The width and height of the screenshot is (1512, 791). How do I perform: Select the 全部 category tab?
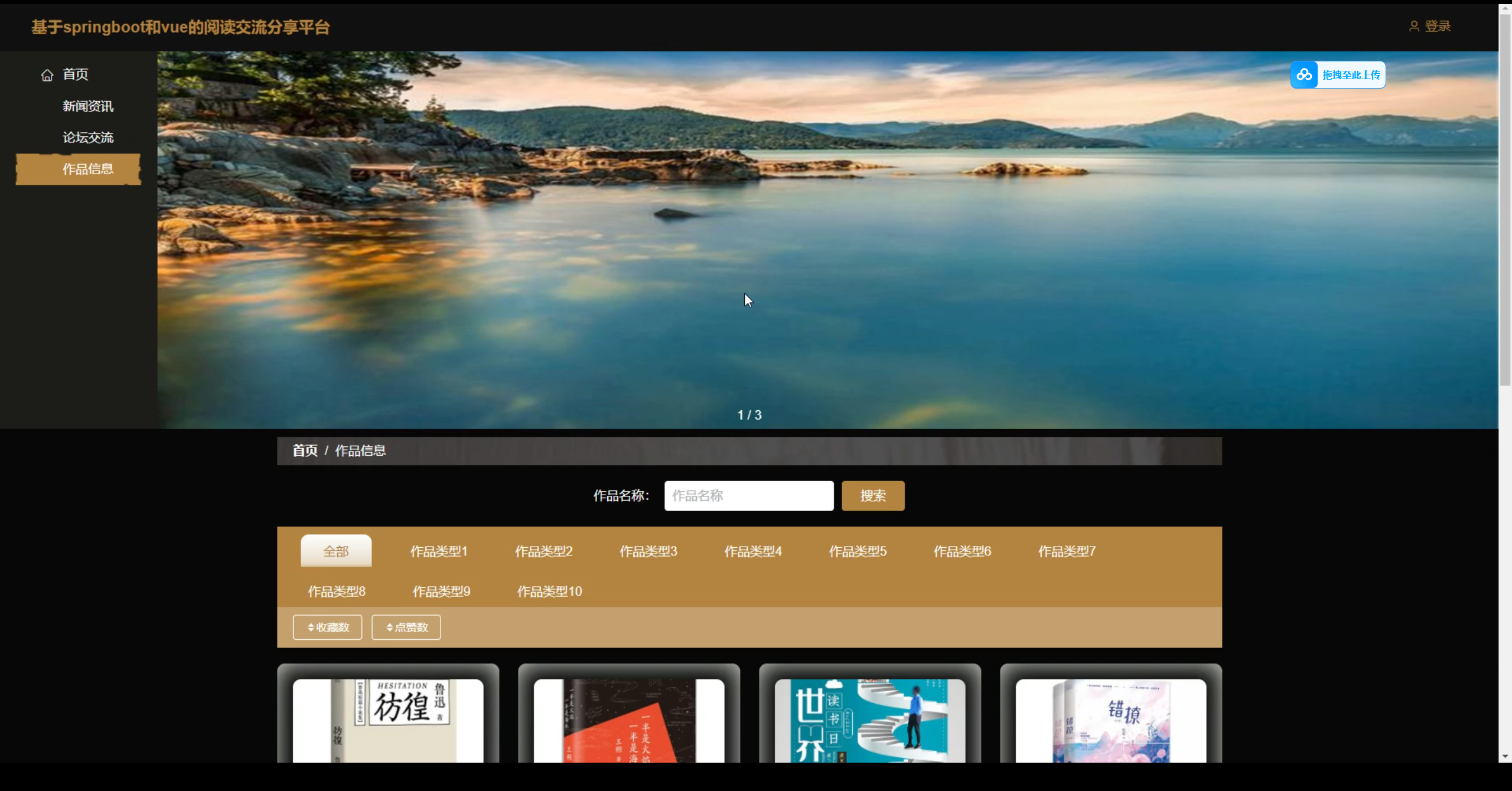point(336,551)
